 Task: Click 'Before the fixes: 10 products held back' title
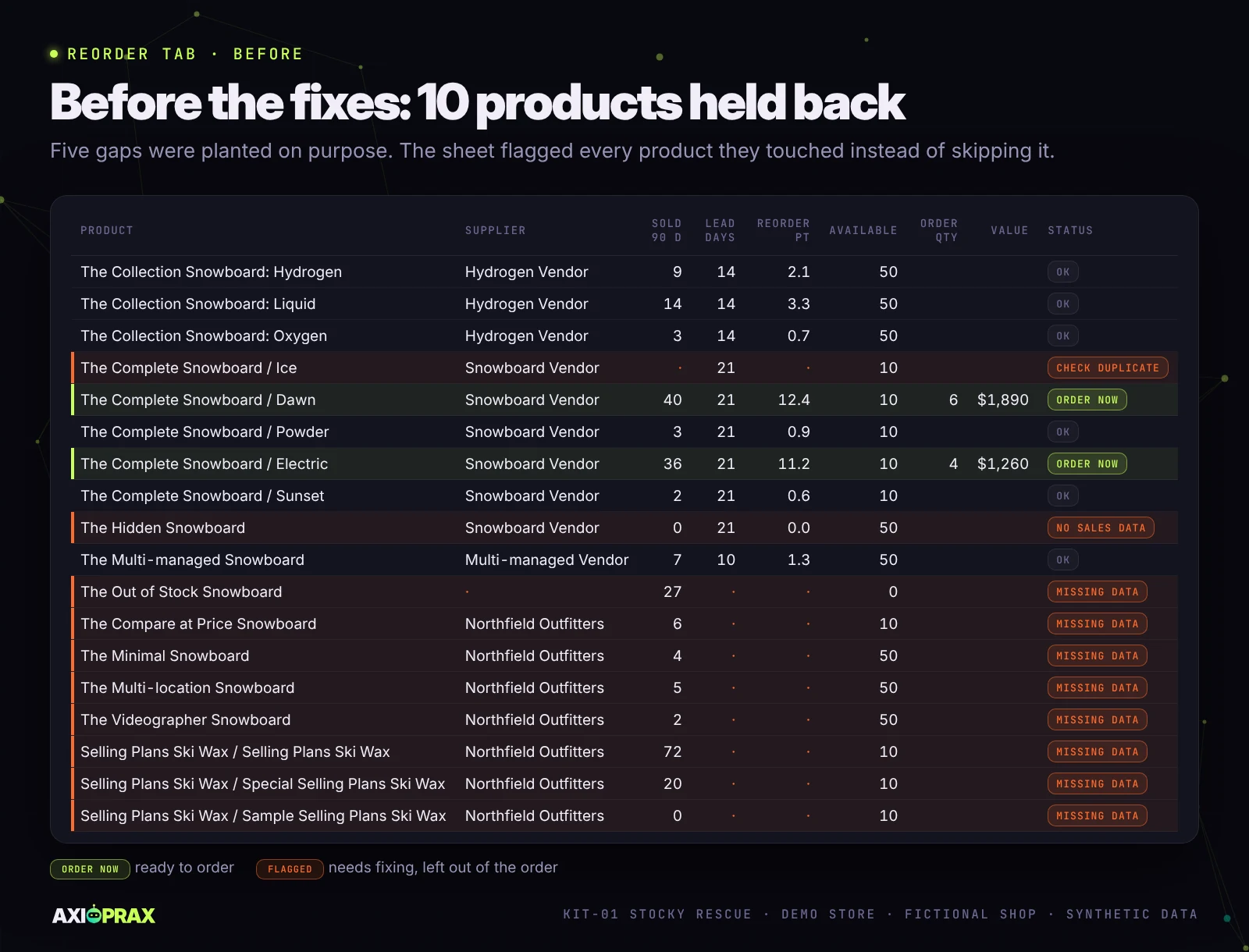pos(478,102)
